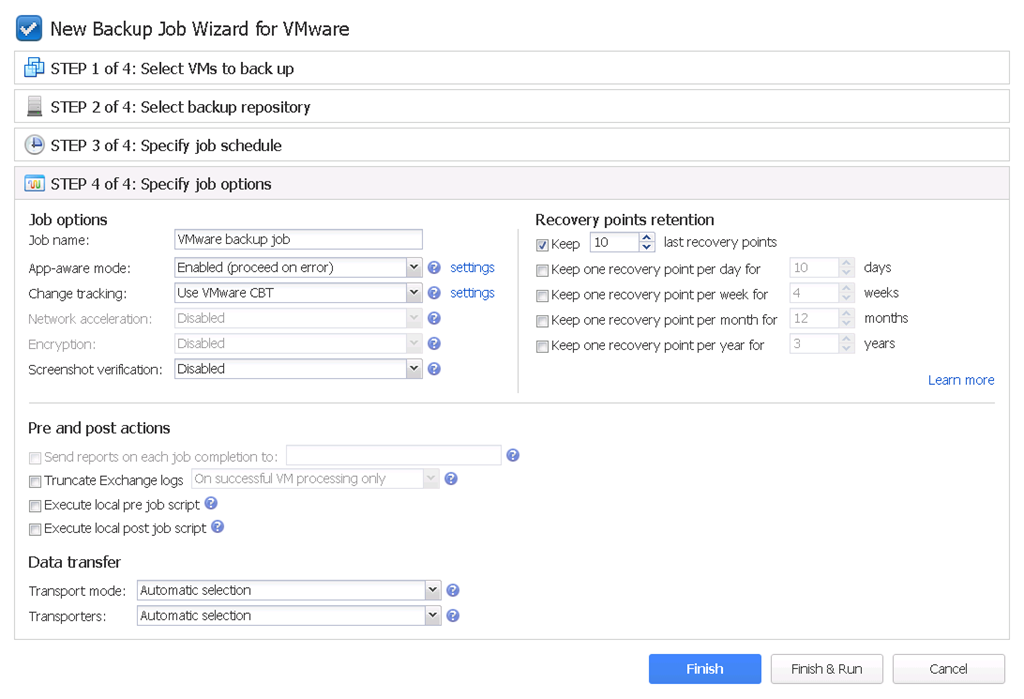Image resolution: width=1024 pixels, height=699 pixels.
Task: Increase the days retention spinner
Action: pos(846,263)
